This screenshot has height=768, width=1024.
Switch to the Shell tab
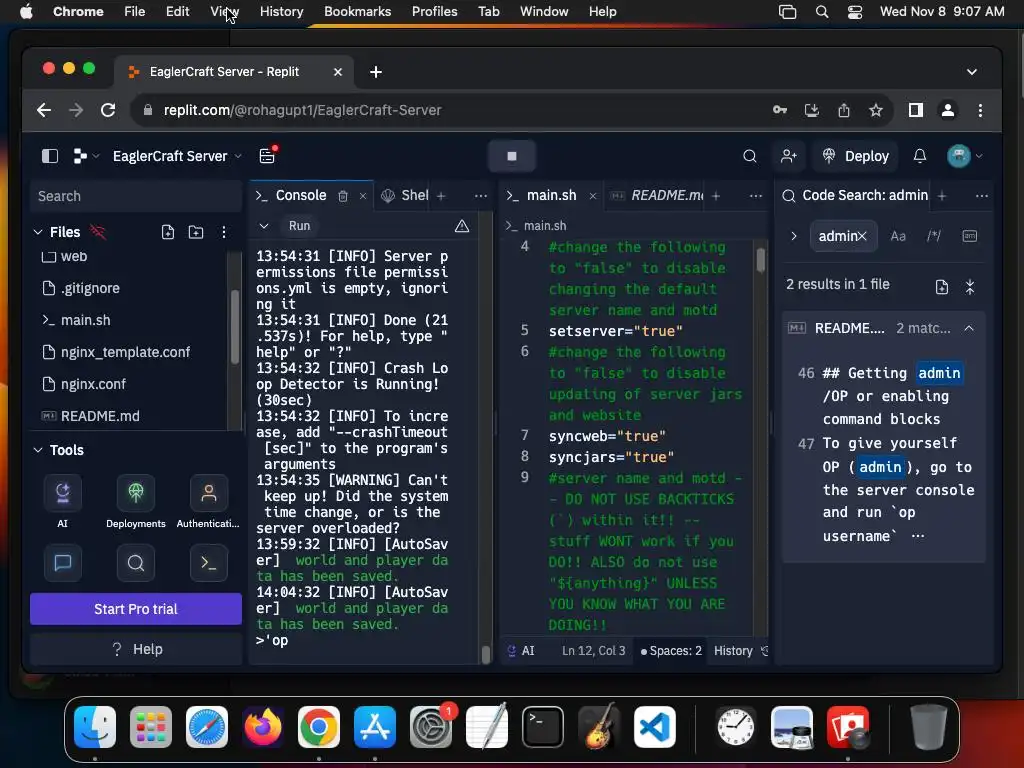(405, 195)
